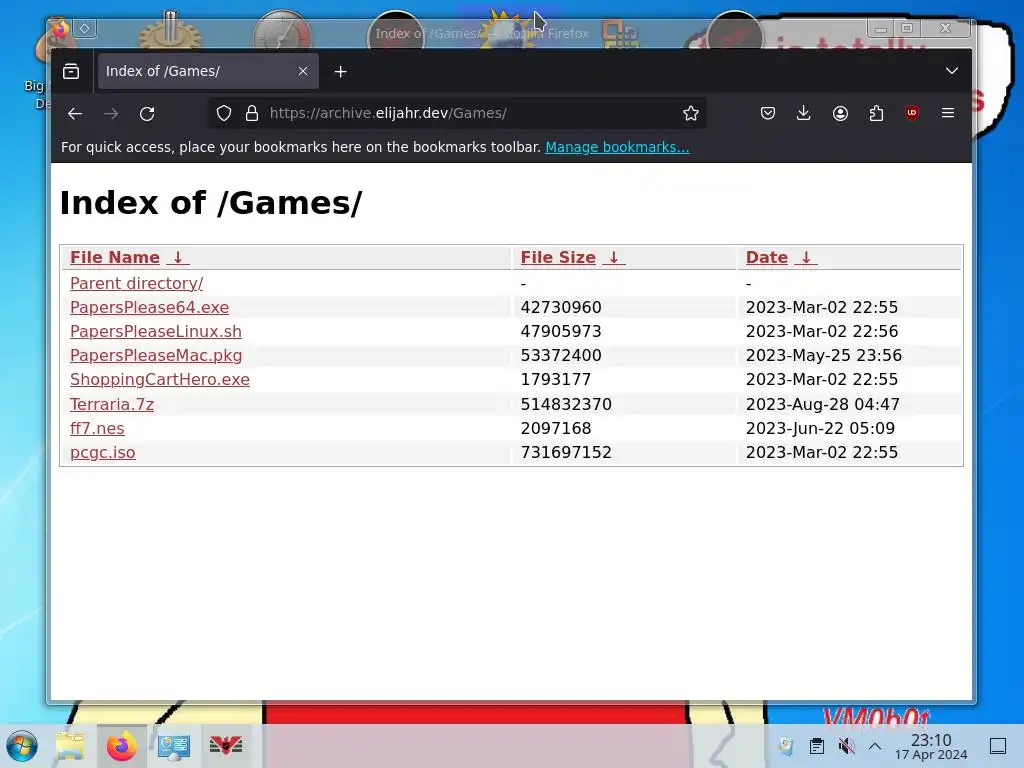The width and height of the screenshot is (1024, 768).
Task: Open the Firefox titlebar window menu icon
Action: (60, 29)
